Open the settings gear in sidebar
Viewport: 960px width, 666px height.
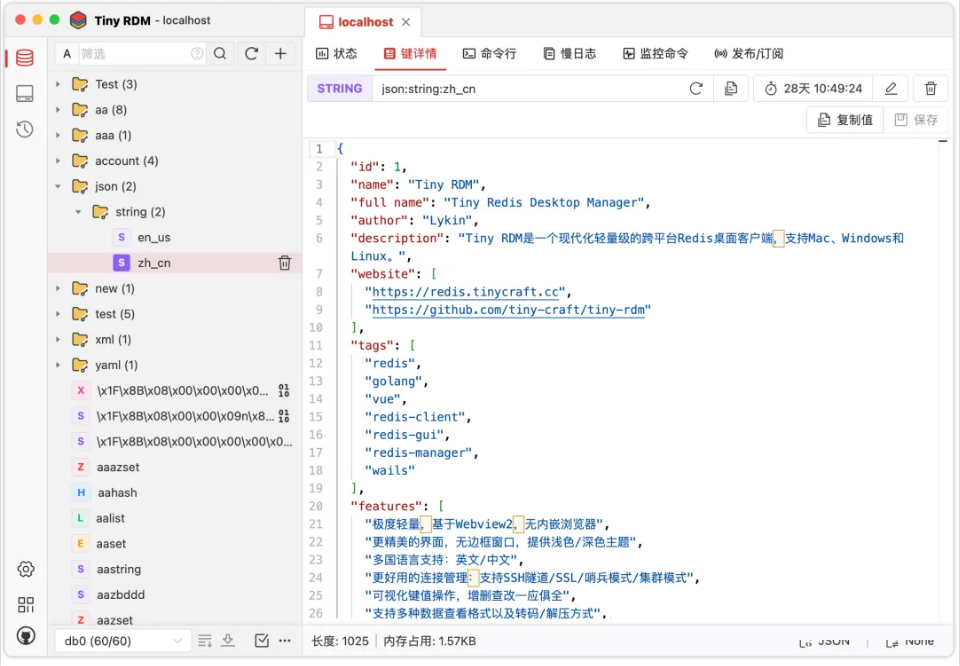click(26, 569)
